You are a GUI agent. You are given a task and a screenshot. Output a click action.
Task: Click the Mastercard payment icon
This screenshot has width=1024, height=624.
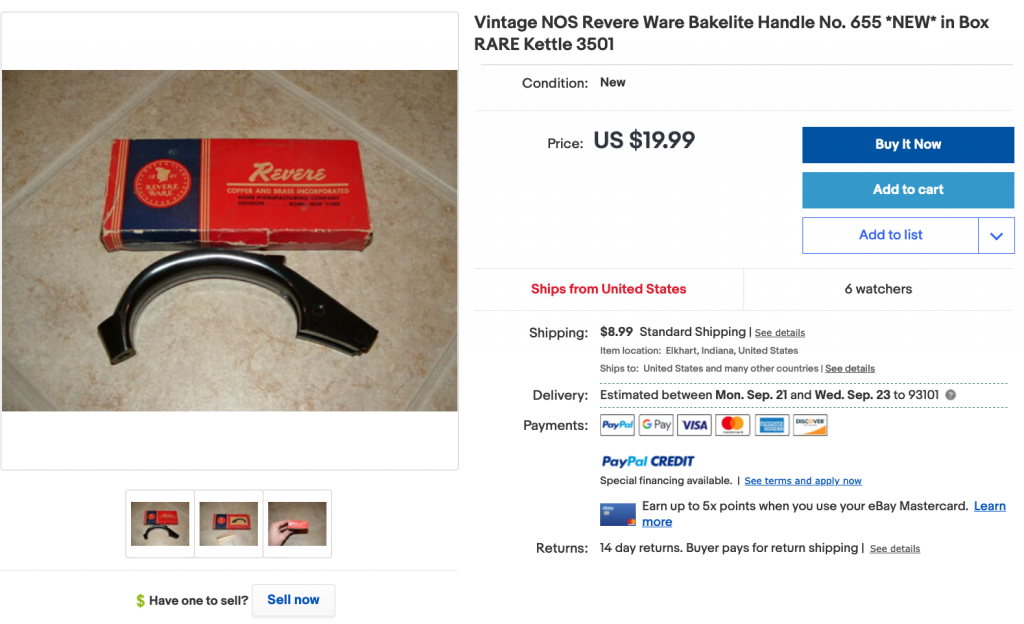[733, 426]
